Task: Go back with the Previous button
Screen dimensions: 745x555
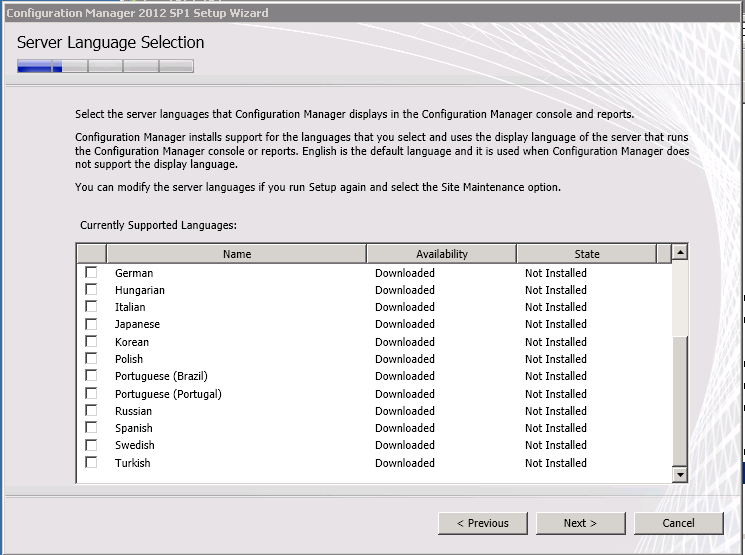Action: (483, 523)
